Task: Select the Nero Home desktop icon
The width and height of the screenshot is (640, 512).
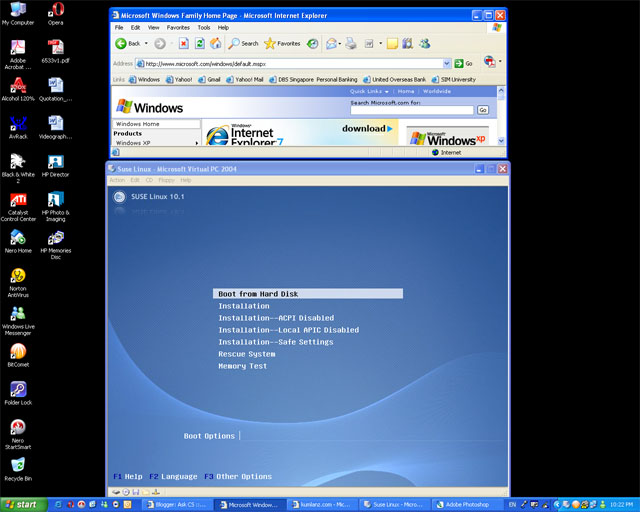Action: click(x=18, y=241)
